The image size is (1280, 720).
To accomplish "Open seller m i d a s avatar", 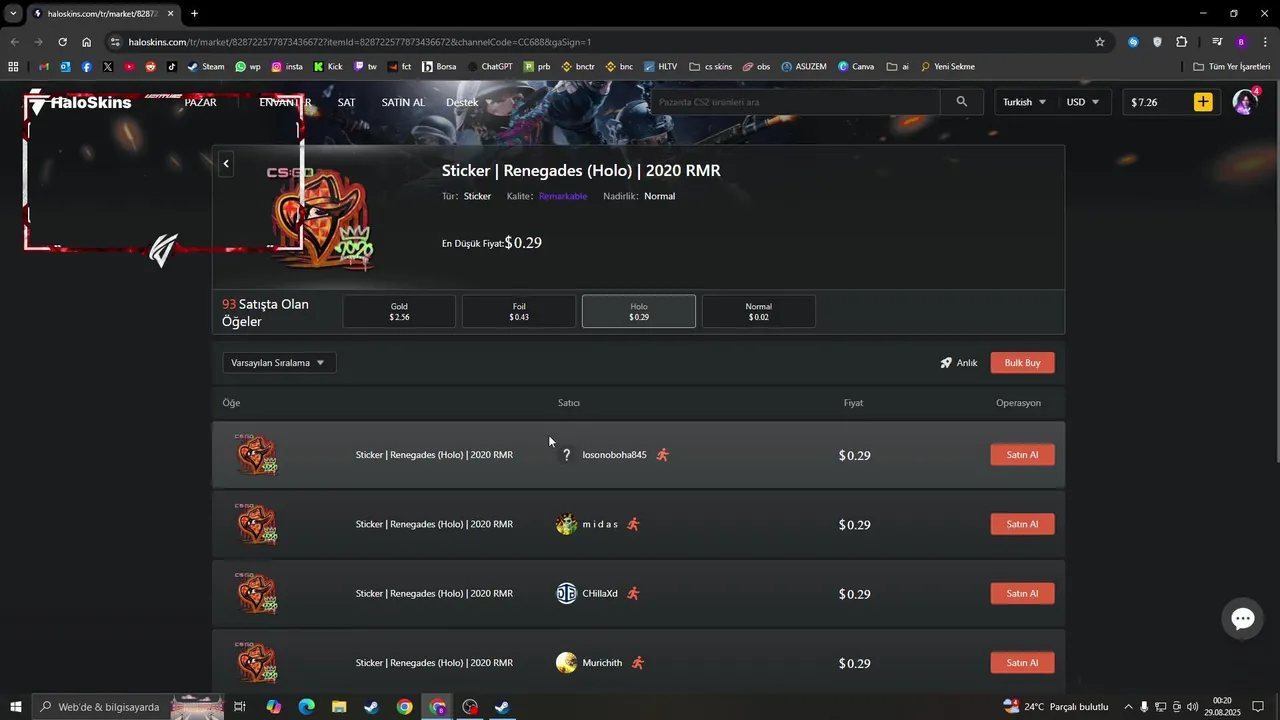I will 567,524.
